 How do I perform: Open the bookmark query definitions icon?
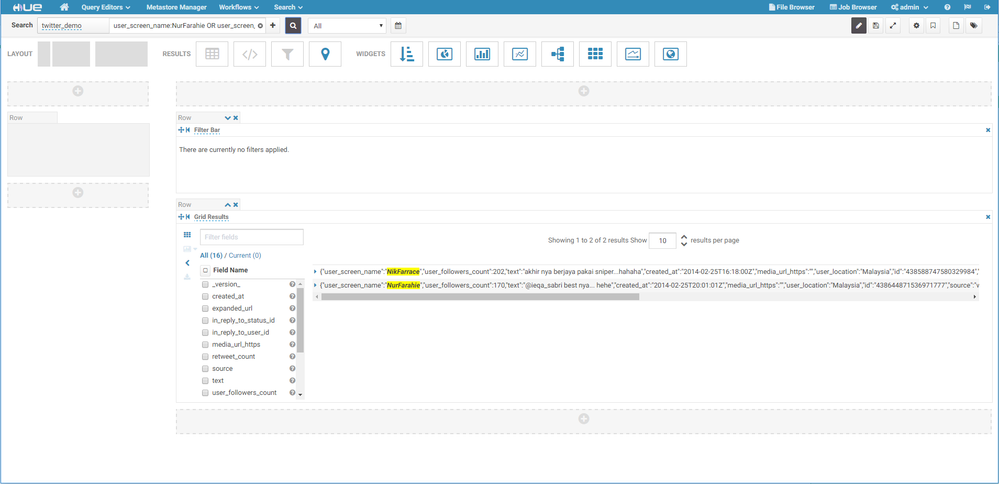pos(933,25)
